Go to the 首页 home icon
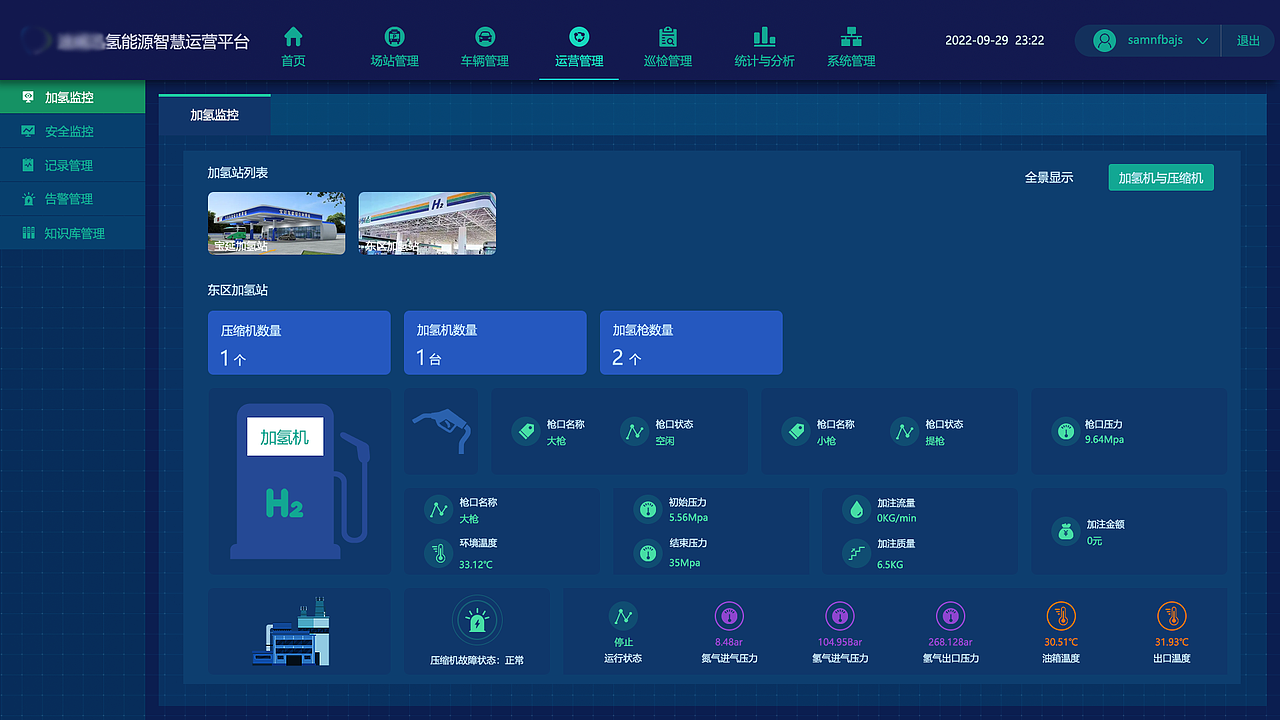Image resolution: width=1280 pixels, height=720 pixels. tap(293, 37)
